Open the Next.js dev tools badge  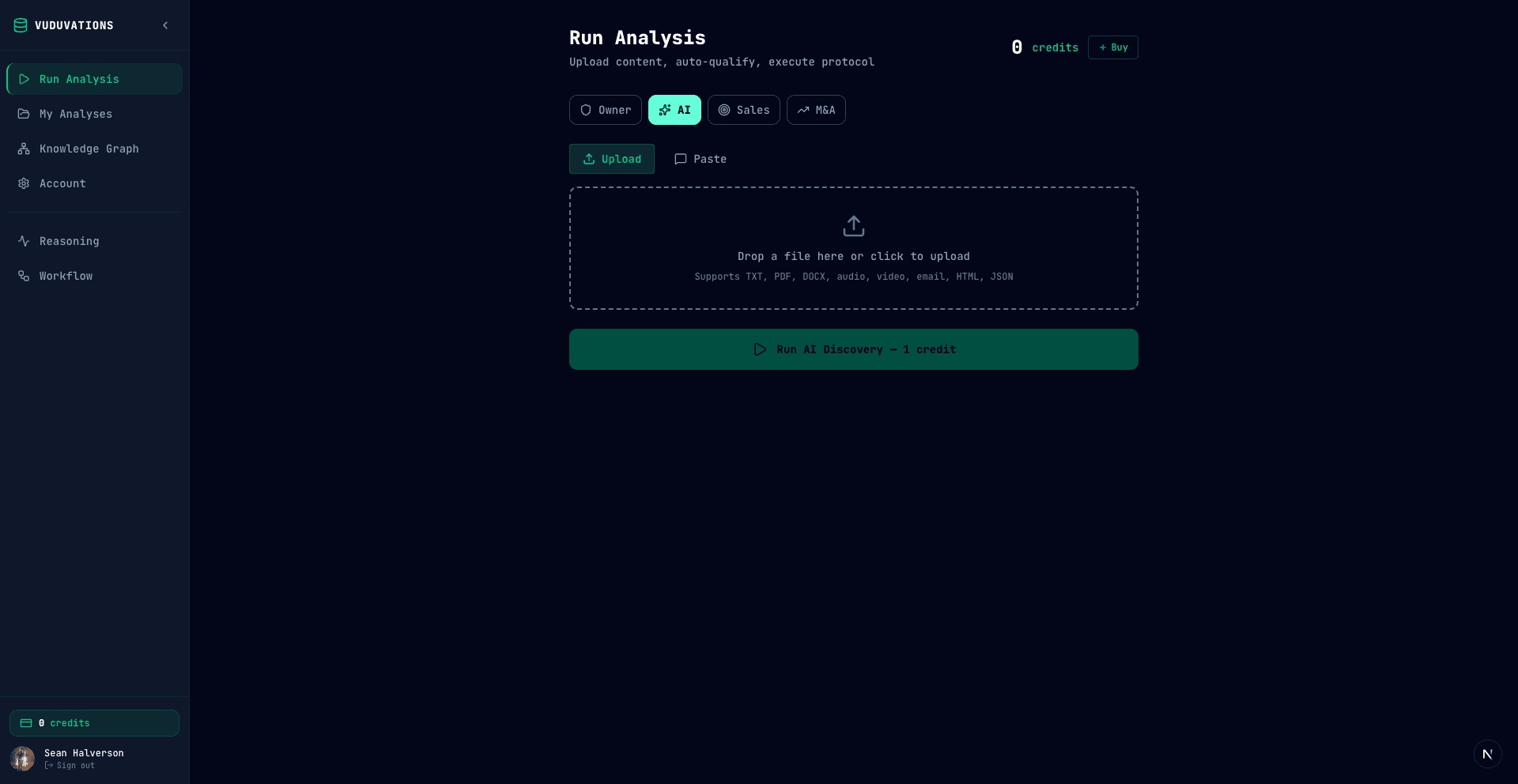coord(1487,754)
